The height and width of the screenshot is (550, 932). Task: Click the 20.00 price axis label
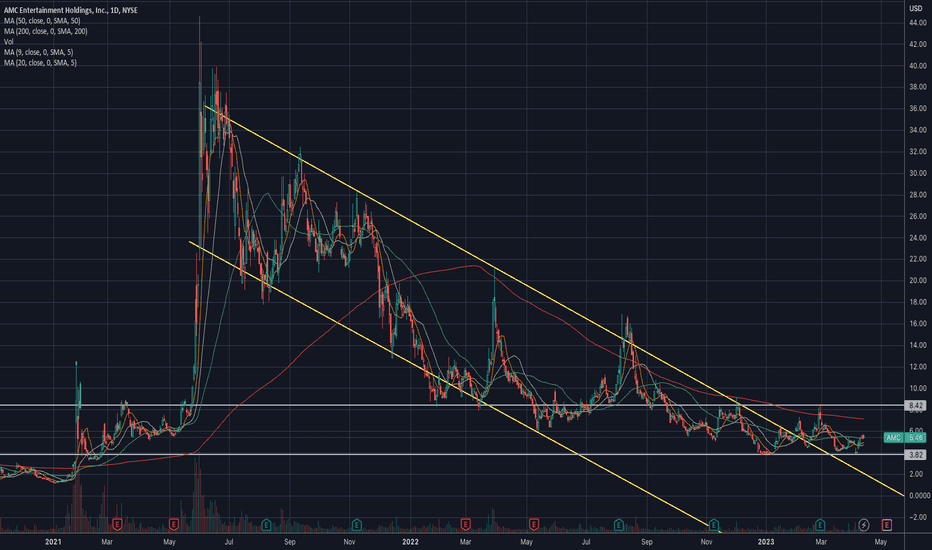pyautogui.click(x=918, y=281)
